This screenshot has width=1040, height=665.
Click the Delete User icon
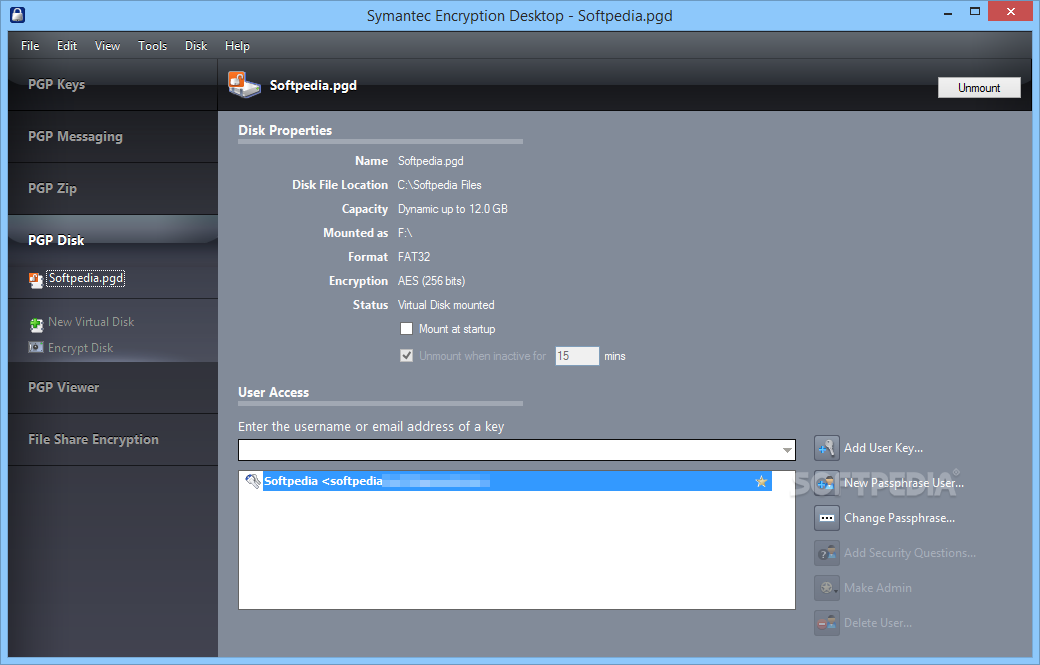pos(826,623)
